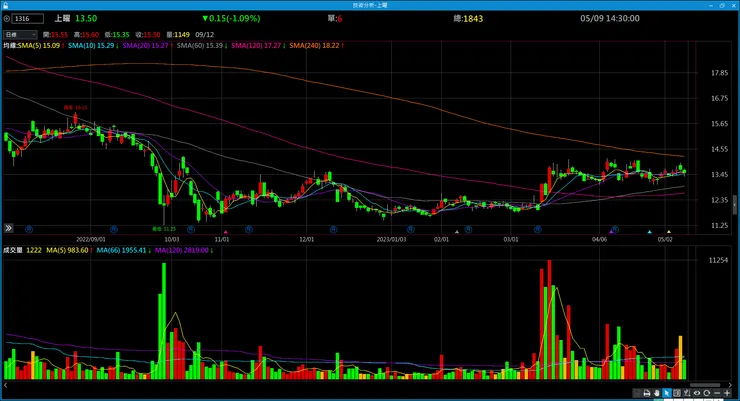Expand the panel with the double-chevron button
The image size is (740, 401).
click(x=8, y=228)
